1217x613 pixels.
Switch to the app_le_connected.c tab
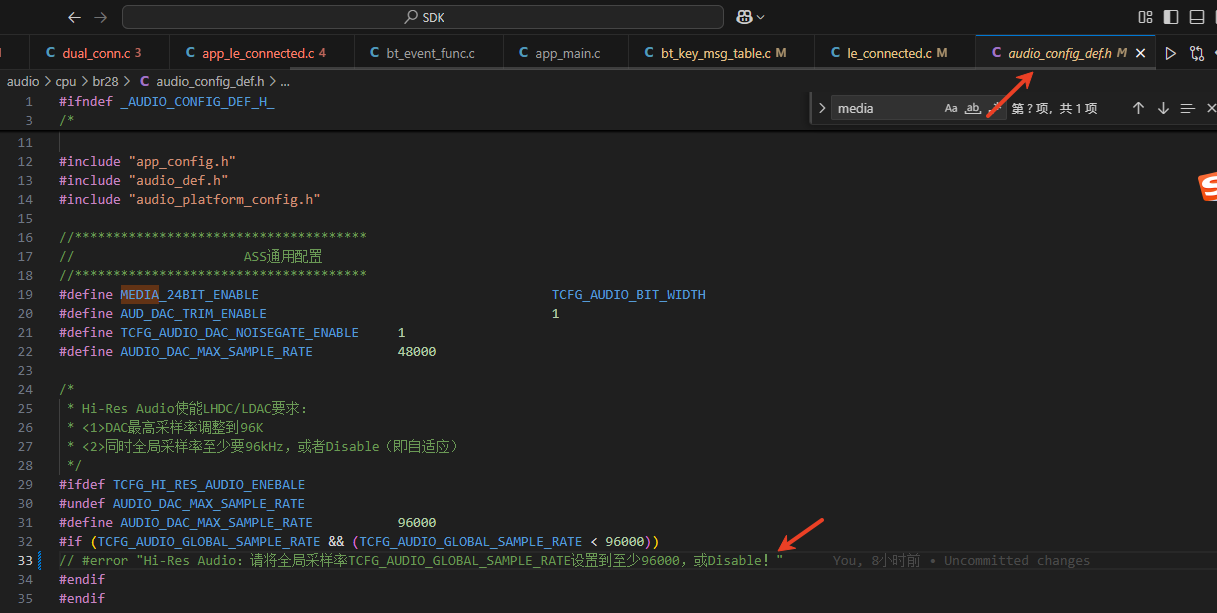tap(262, 53)
